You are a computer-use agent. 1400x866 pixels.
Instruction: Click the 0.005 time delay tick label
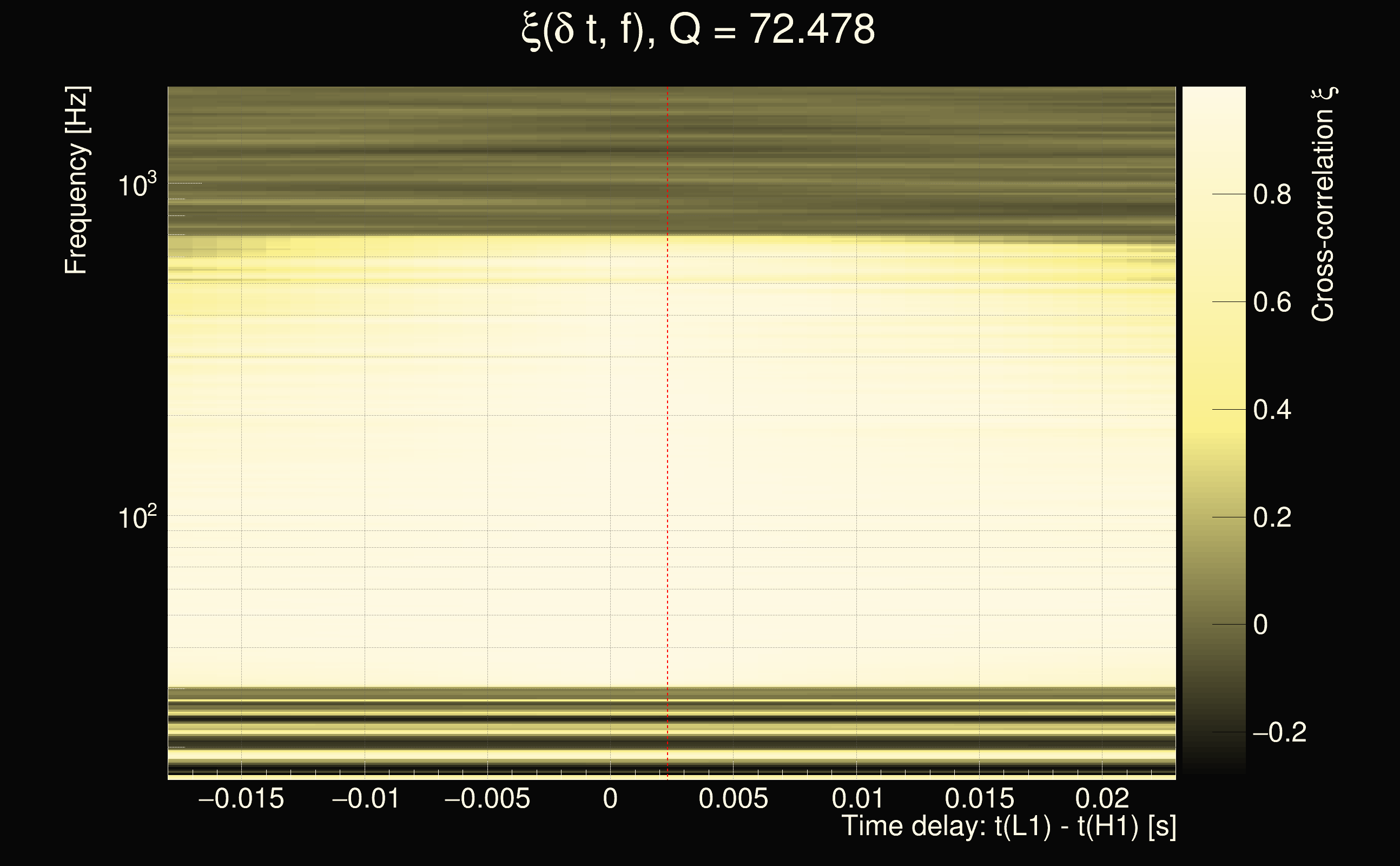point(733,798)
